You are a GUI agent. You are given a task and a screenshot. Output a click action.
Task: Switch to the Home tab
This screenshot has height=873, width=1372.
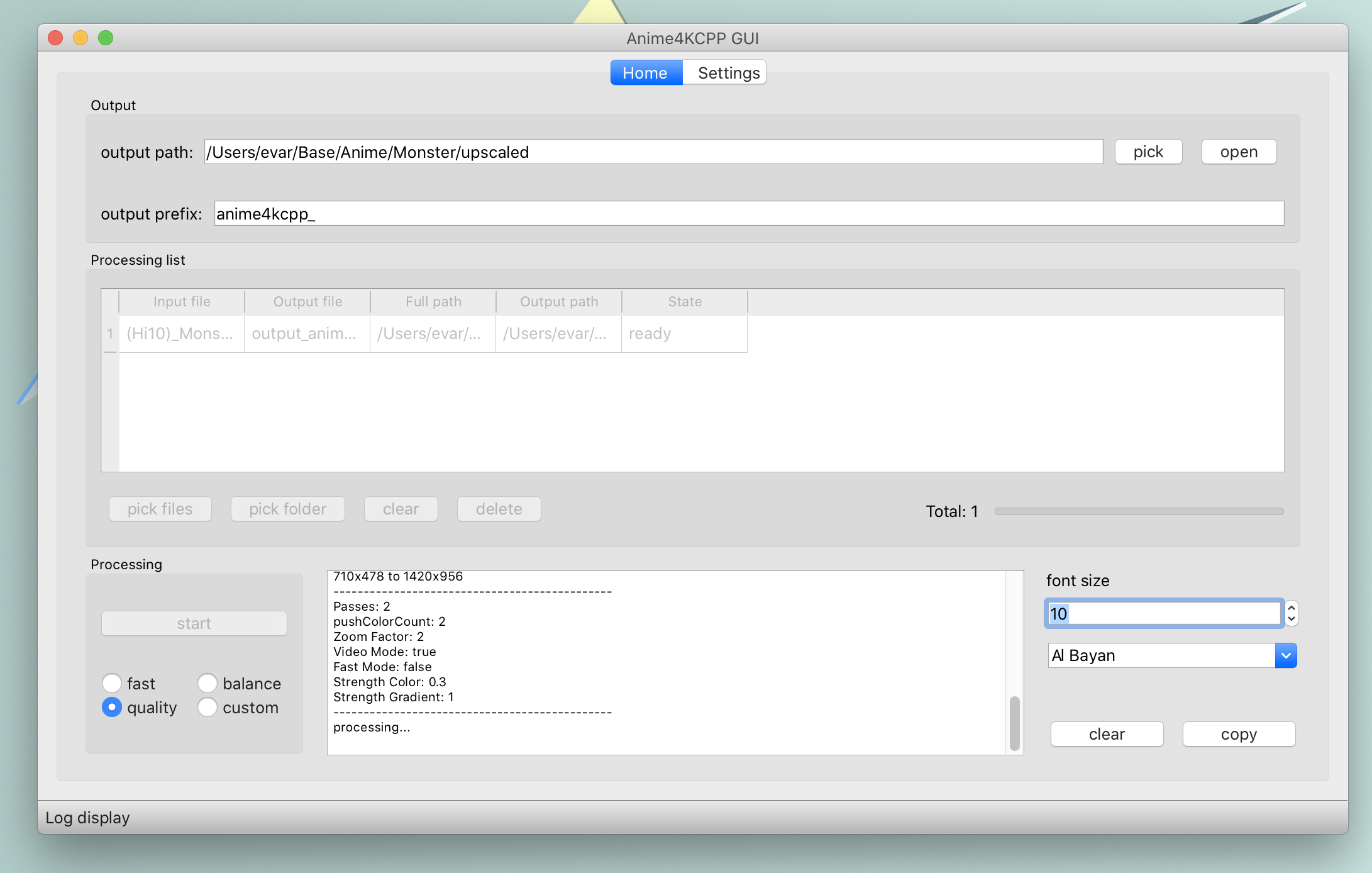click(645, 73)
